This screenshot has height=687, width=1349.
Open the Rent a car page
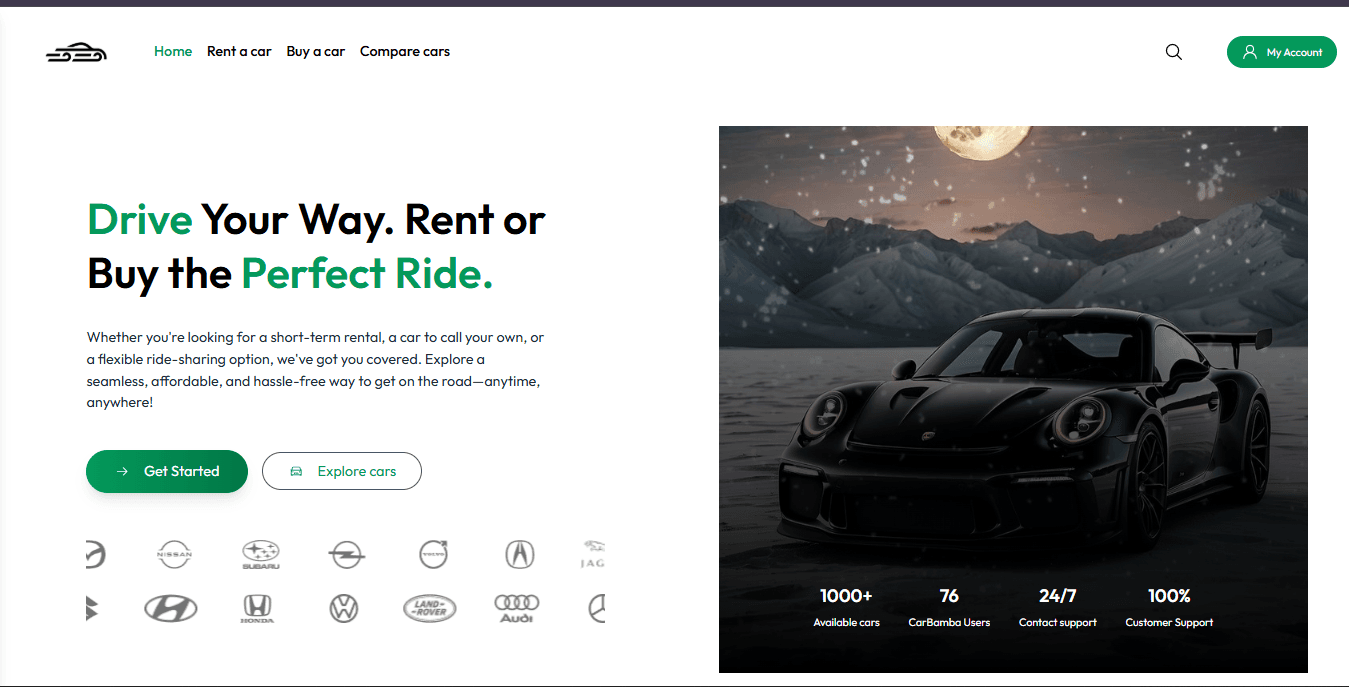click(239, 51)
